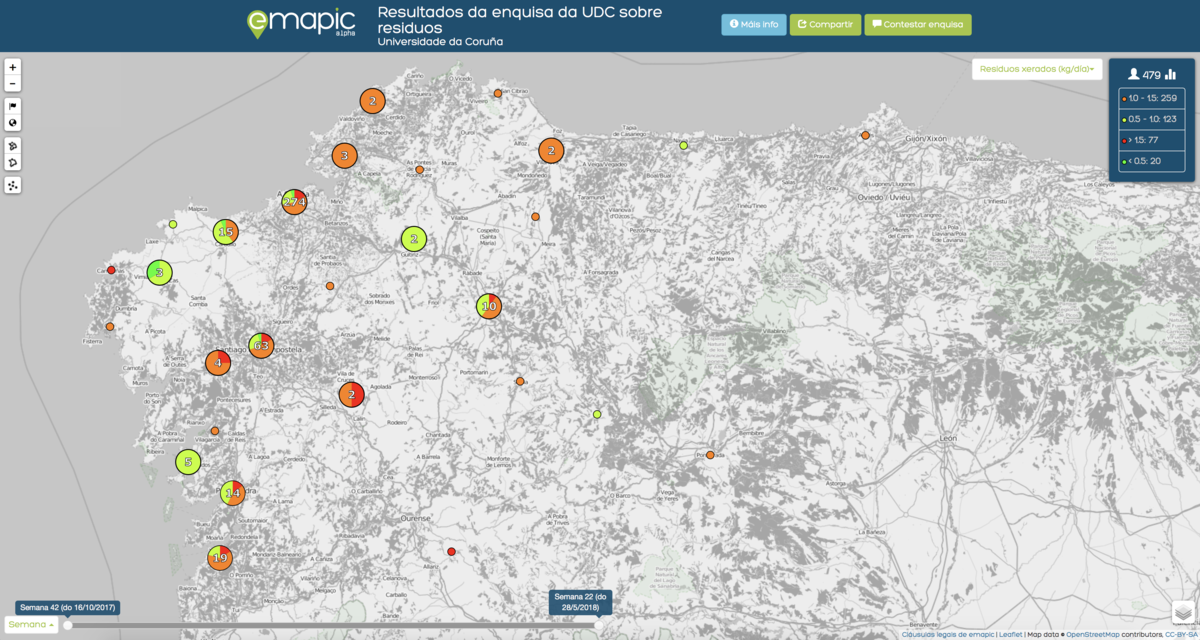Screen dimensions: 1200x640
Task: Click the bar chart statistics icon
Action: tap(1170, 74)
